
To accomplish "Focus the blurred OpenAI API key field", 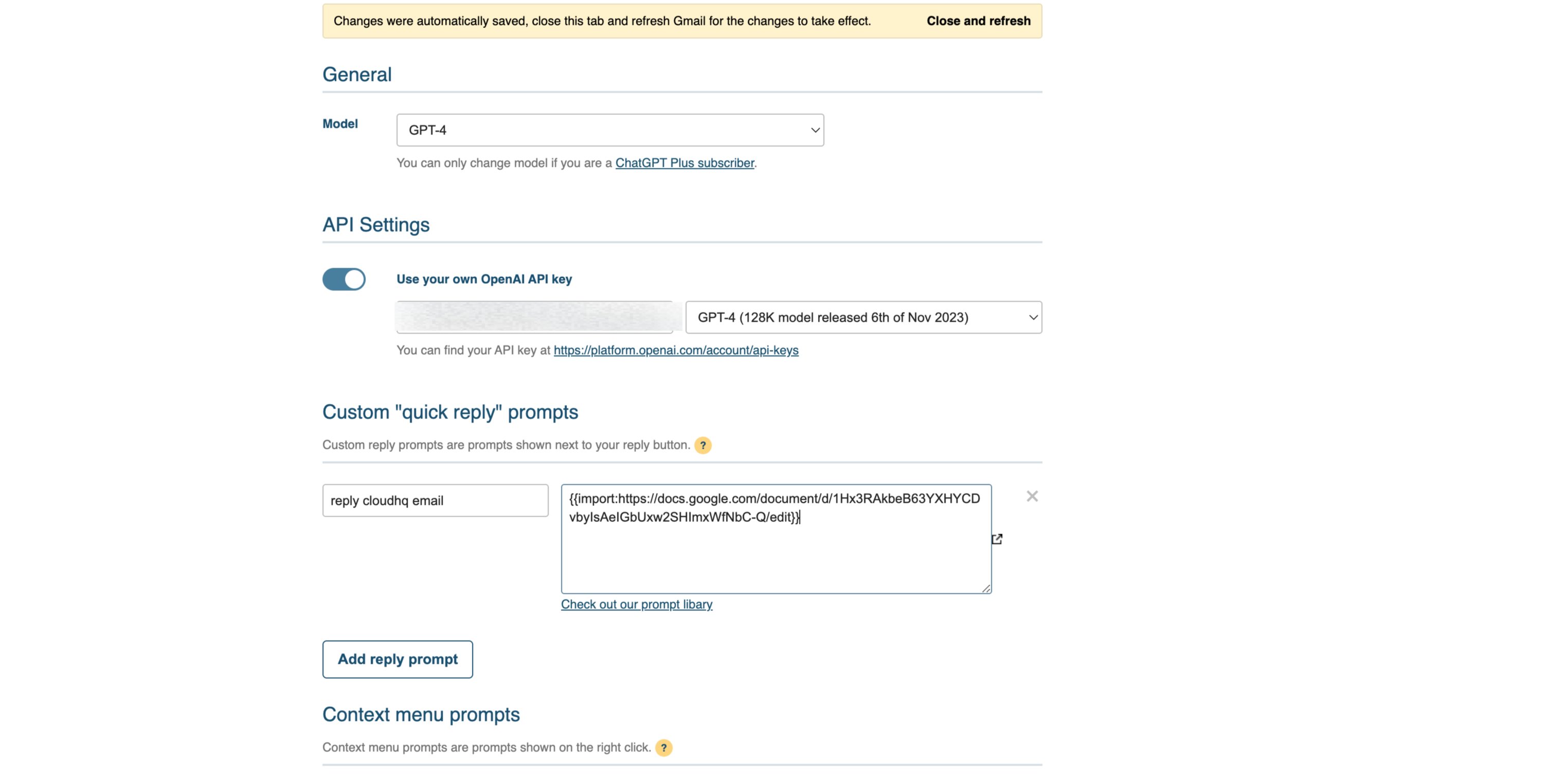I will pos(534,317).
